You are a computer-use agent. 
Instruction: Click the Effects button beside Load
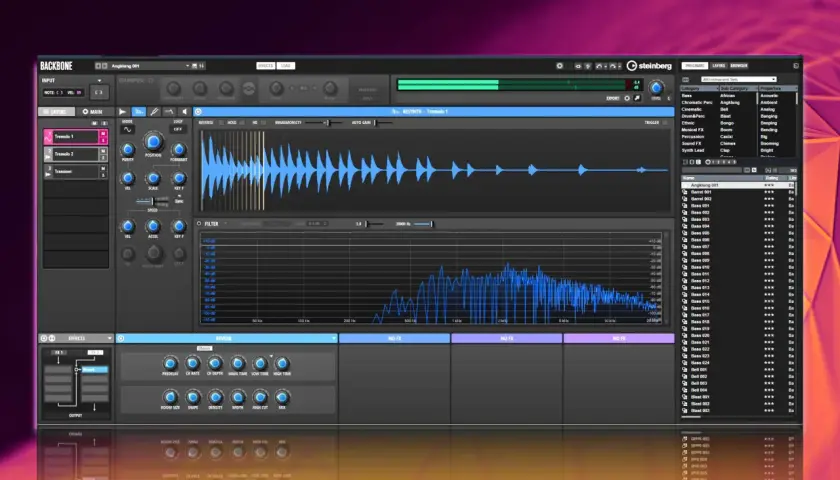266,66
